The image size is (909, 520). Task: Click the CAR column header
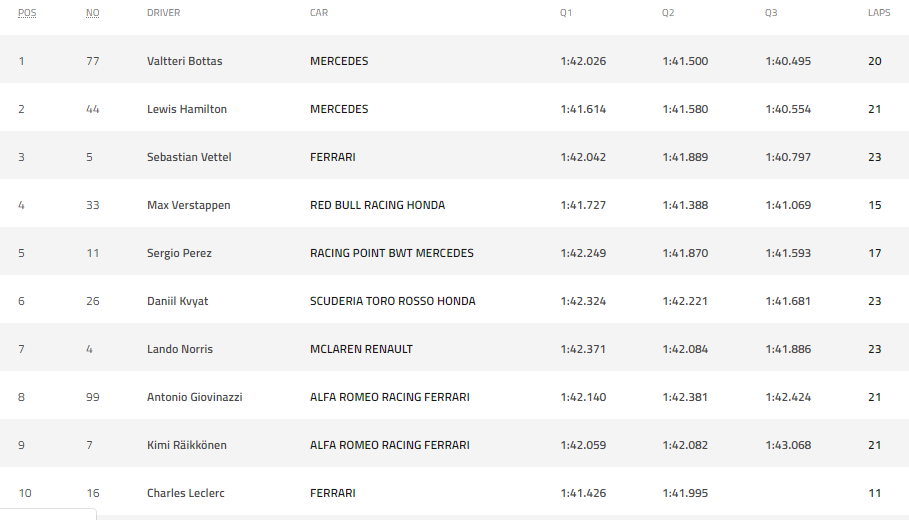[319, 13]
